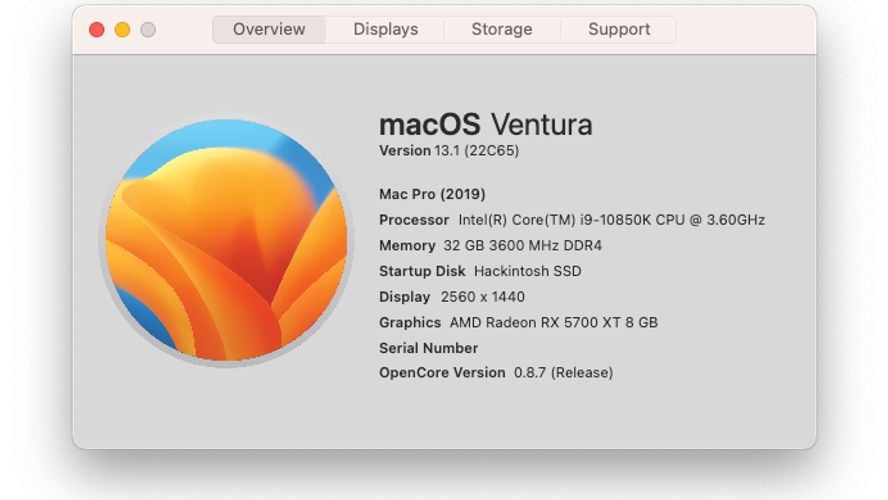This screenshot has height=500, width=888.
Task: Click the Serial Number label
Action: pyautogui.click(x=428, y=348)
